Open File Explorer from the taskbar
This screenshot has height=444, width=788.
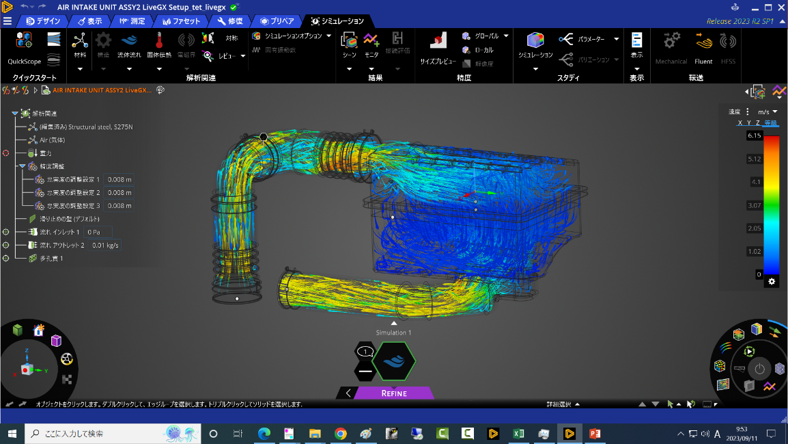tap(315, 433)
